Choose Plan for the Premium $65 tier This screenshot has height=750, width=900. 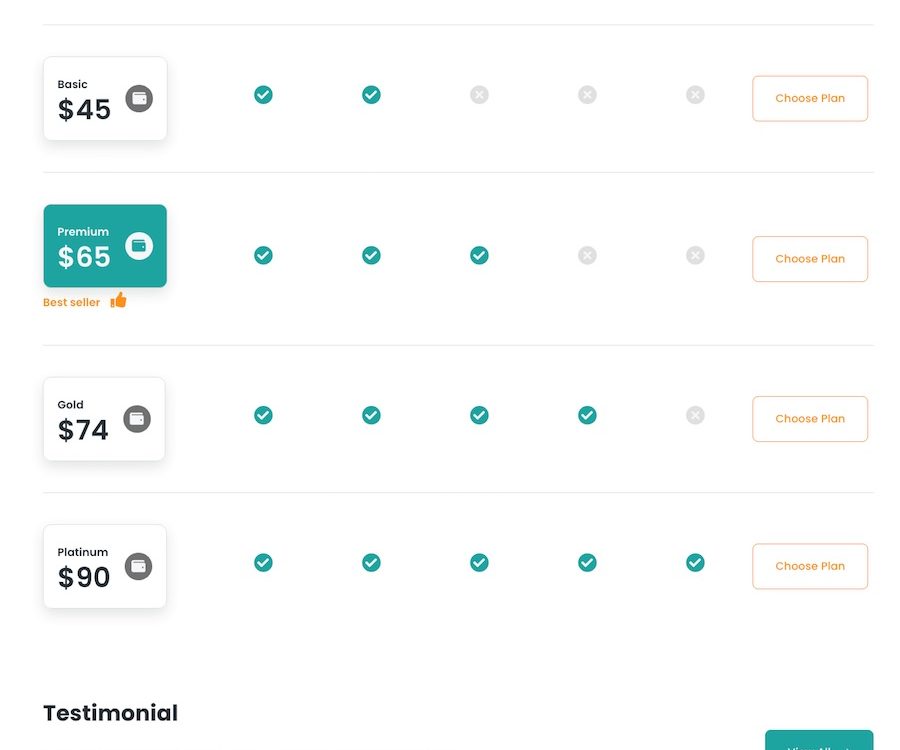pos(810,259)
